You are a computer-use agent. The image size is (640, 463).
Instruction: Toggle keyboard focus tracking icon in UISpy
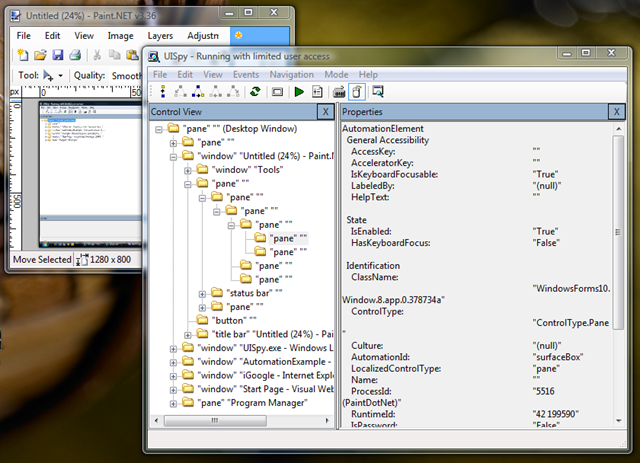[339, 92]
